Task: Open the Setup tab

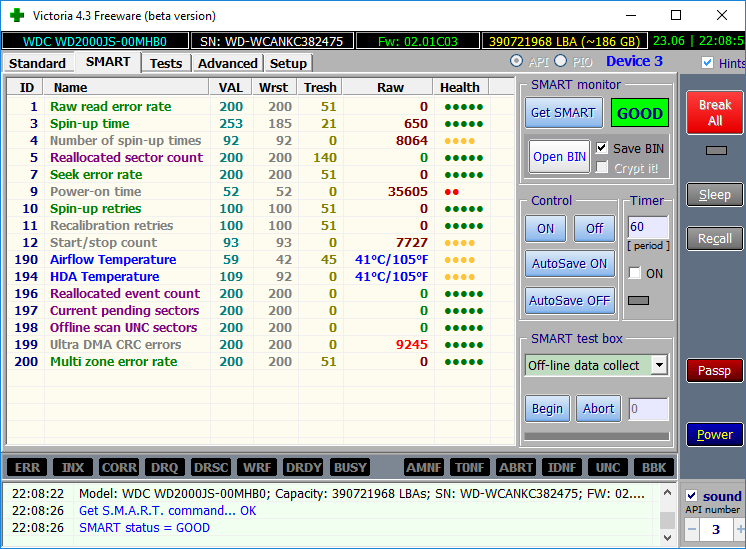Action: click(288, 63)
